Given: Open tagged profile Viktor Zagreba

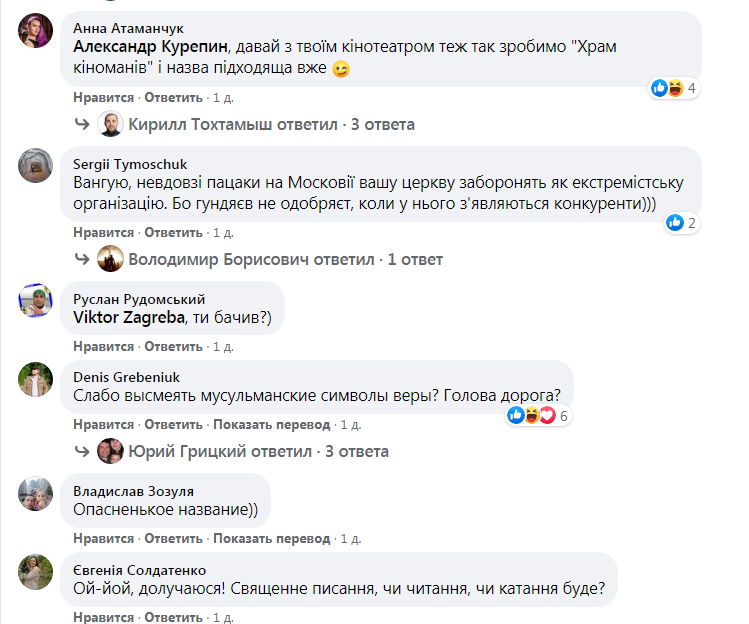Looking at the screenshot, I should tap(129, 318).
